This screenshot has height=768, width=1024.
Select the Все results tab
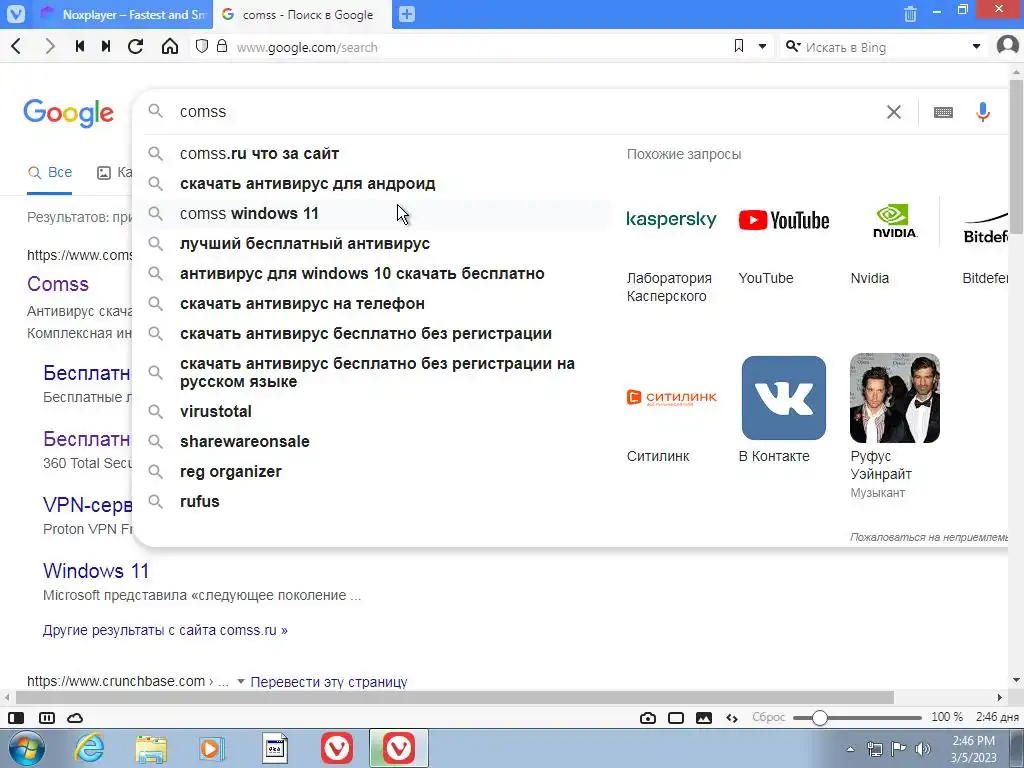tap(50, 172)
